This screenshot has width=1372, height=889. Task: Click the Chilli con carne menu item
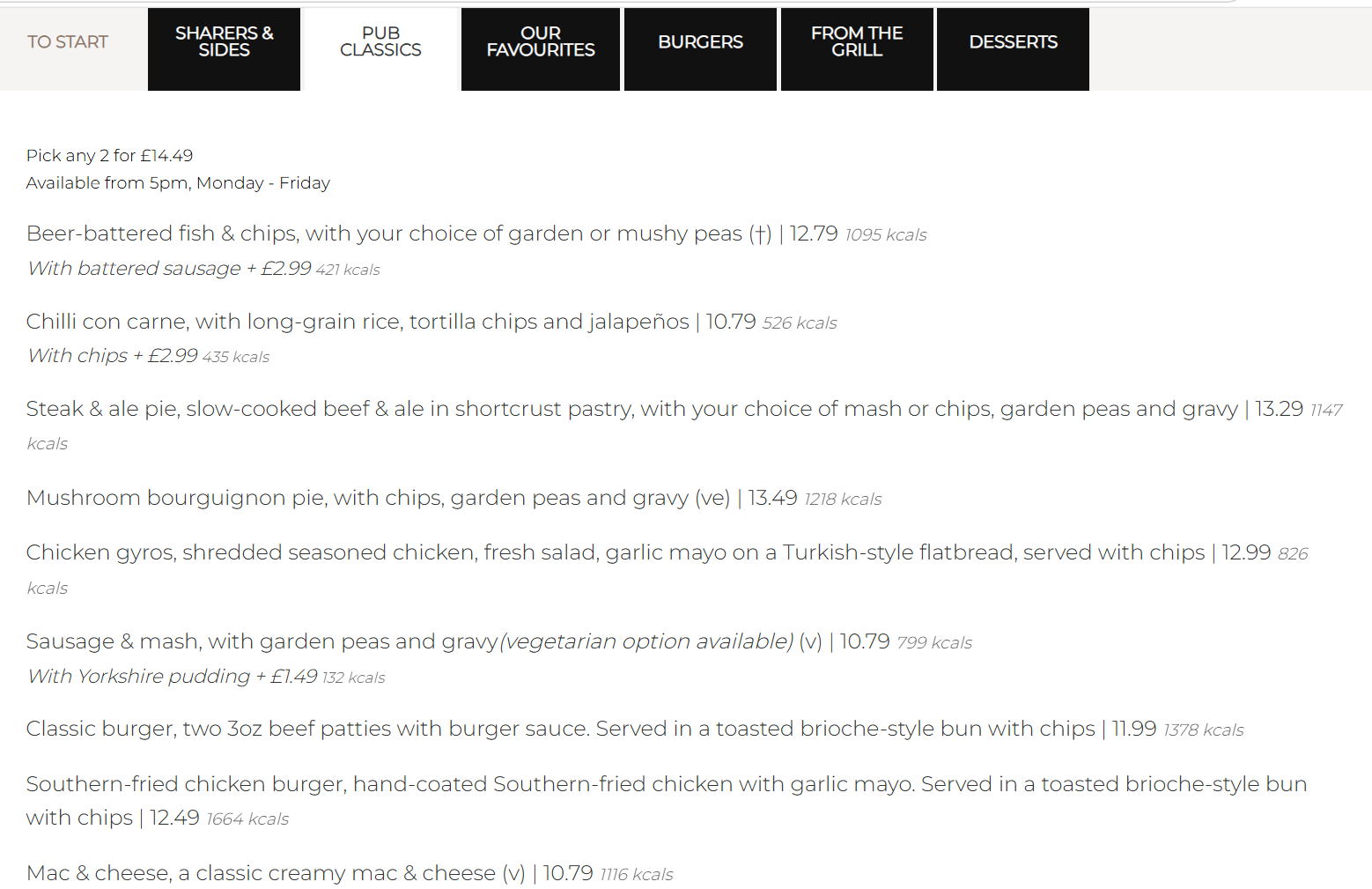pyautogui.click(x=357, y=322)
